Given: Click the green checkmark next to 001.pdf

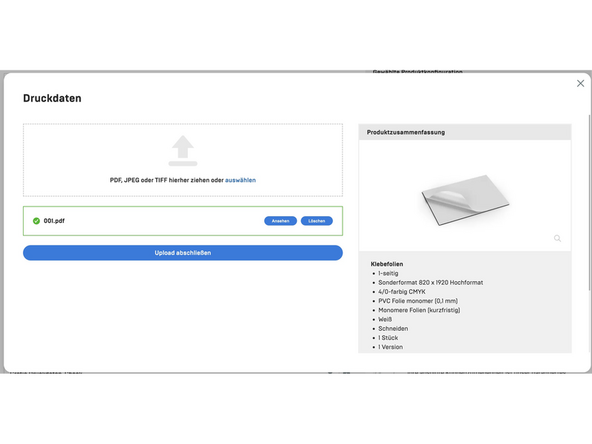Looking at the screenshot, I should pyautogui.click(x=36, y=221).
